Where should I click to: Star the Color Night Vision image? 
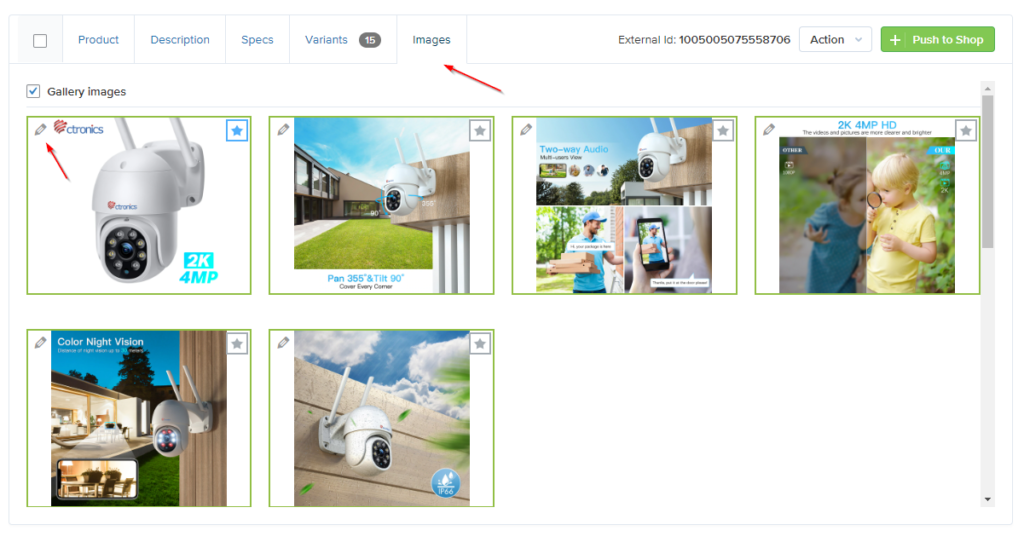[x=237, y=344]
